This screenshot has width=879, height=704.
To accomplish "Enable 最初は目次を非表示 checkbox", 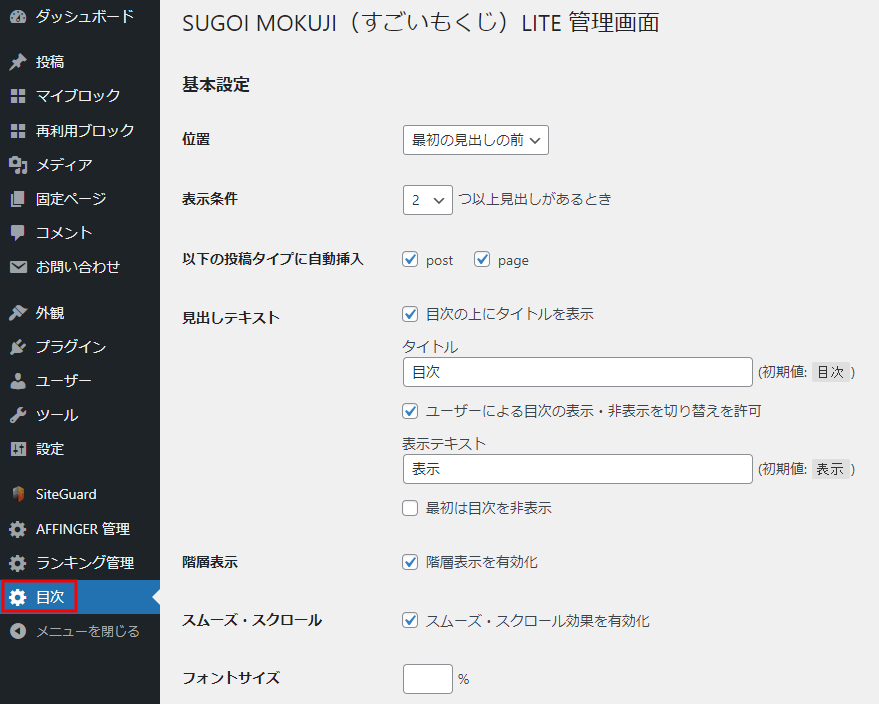I will (410, 508).
